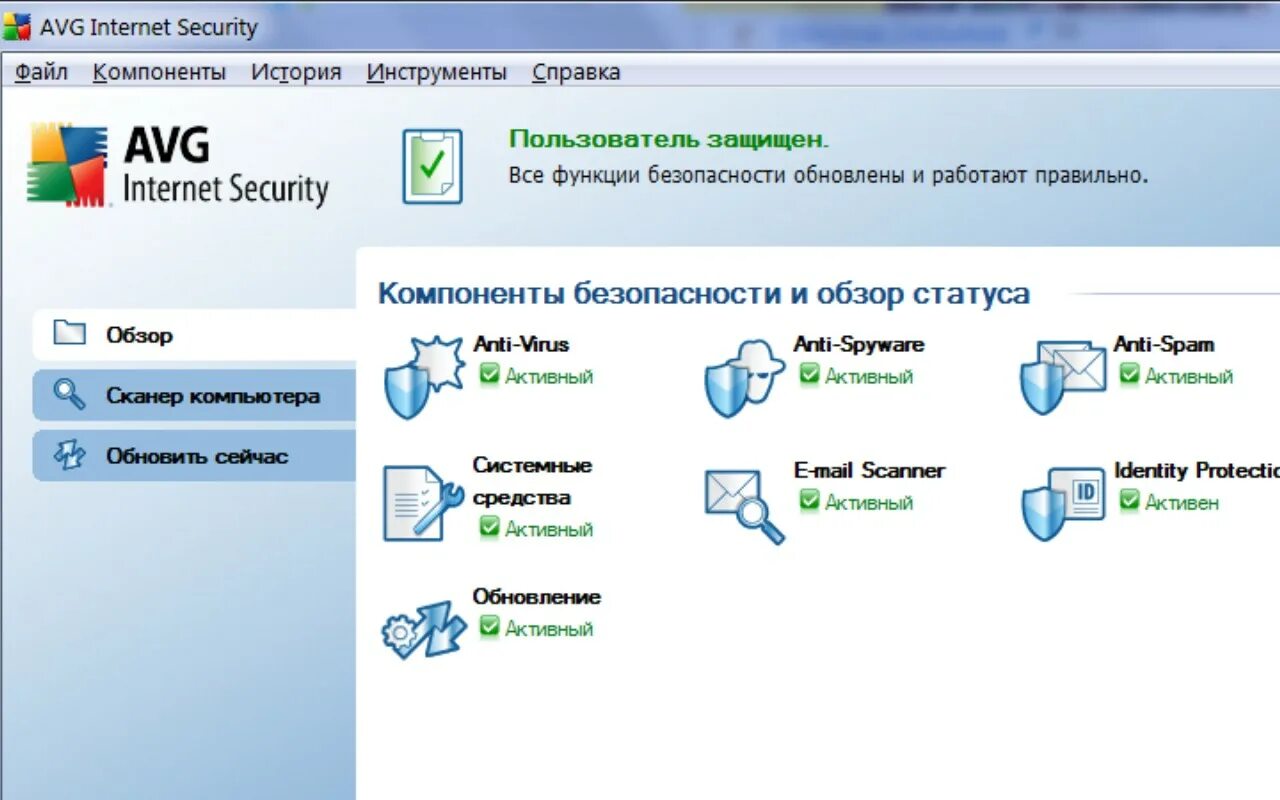Click Anti-Spyware green status checkmark
Viewport: 1280px width, 800px height.
point(809,375)
